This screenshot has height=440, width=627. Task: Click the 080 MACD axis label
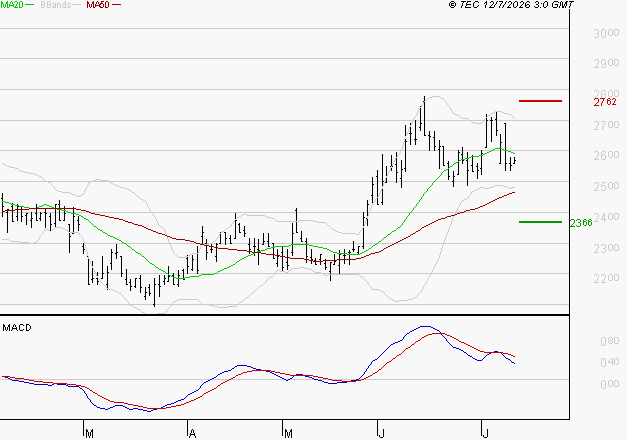pos(610,341)
